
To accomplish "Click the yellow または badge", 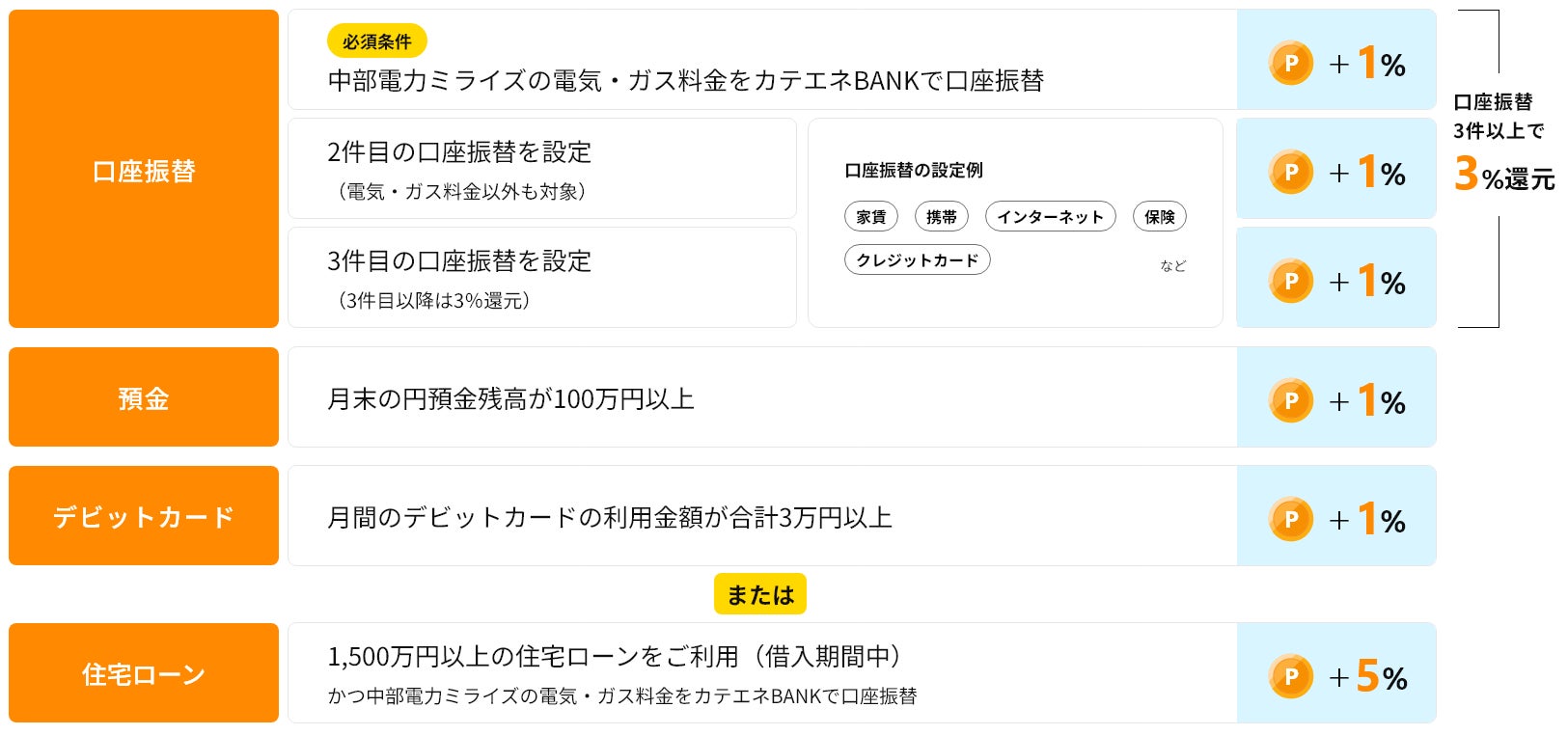I will point(759,594).
